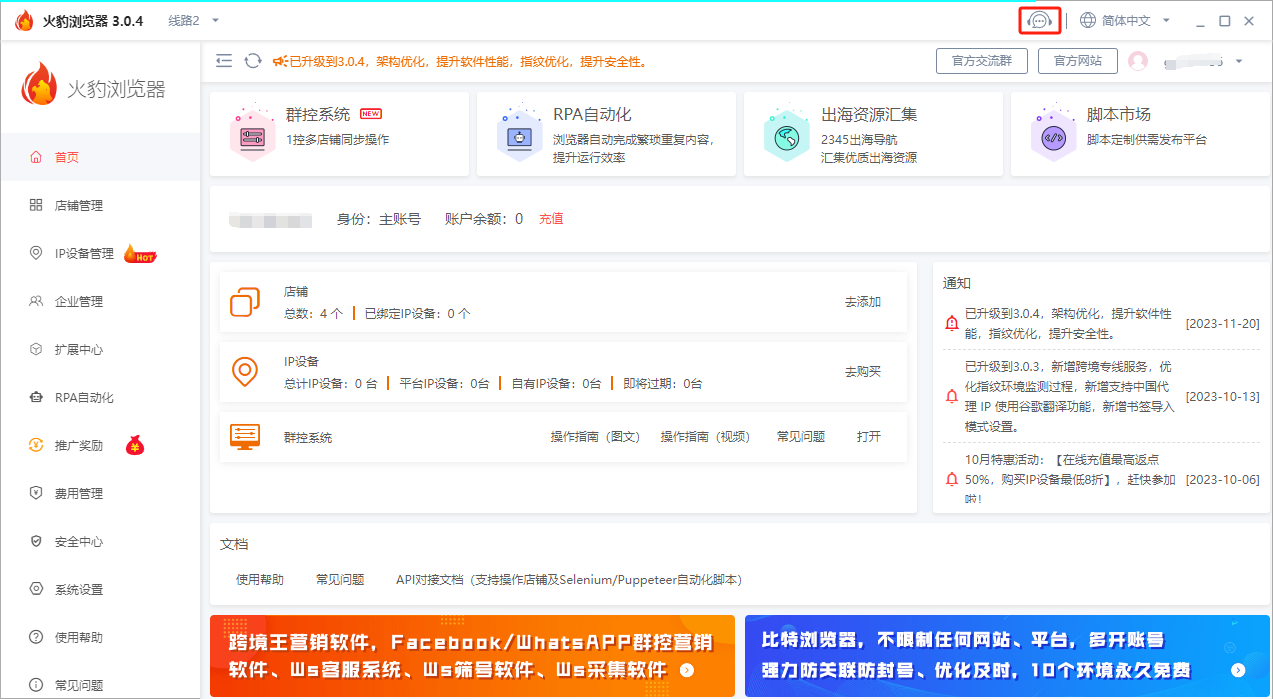The image size is (1273, 699).
Task: Click the bell icon for 10月特惠活动
Action: tap(951, 479)
